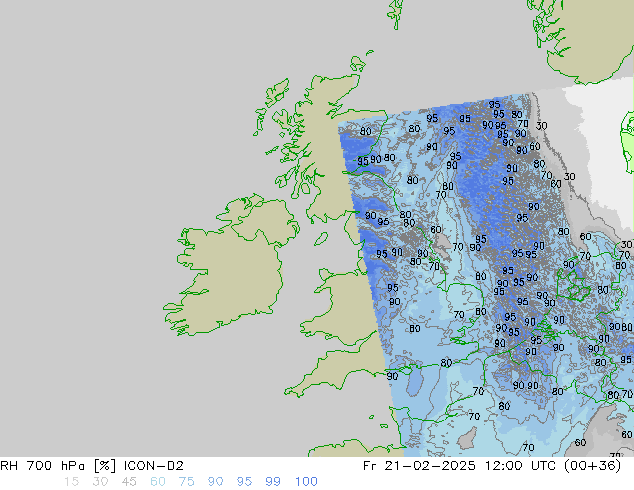Click the legend value "15"
The image size is (634, 490).
coord(71,482)
